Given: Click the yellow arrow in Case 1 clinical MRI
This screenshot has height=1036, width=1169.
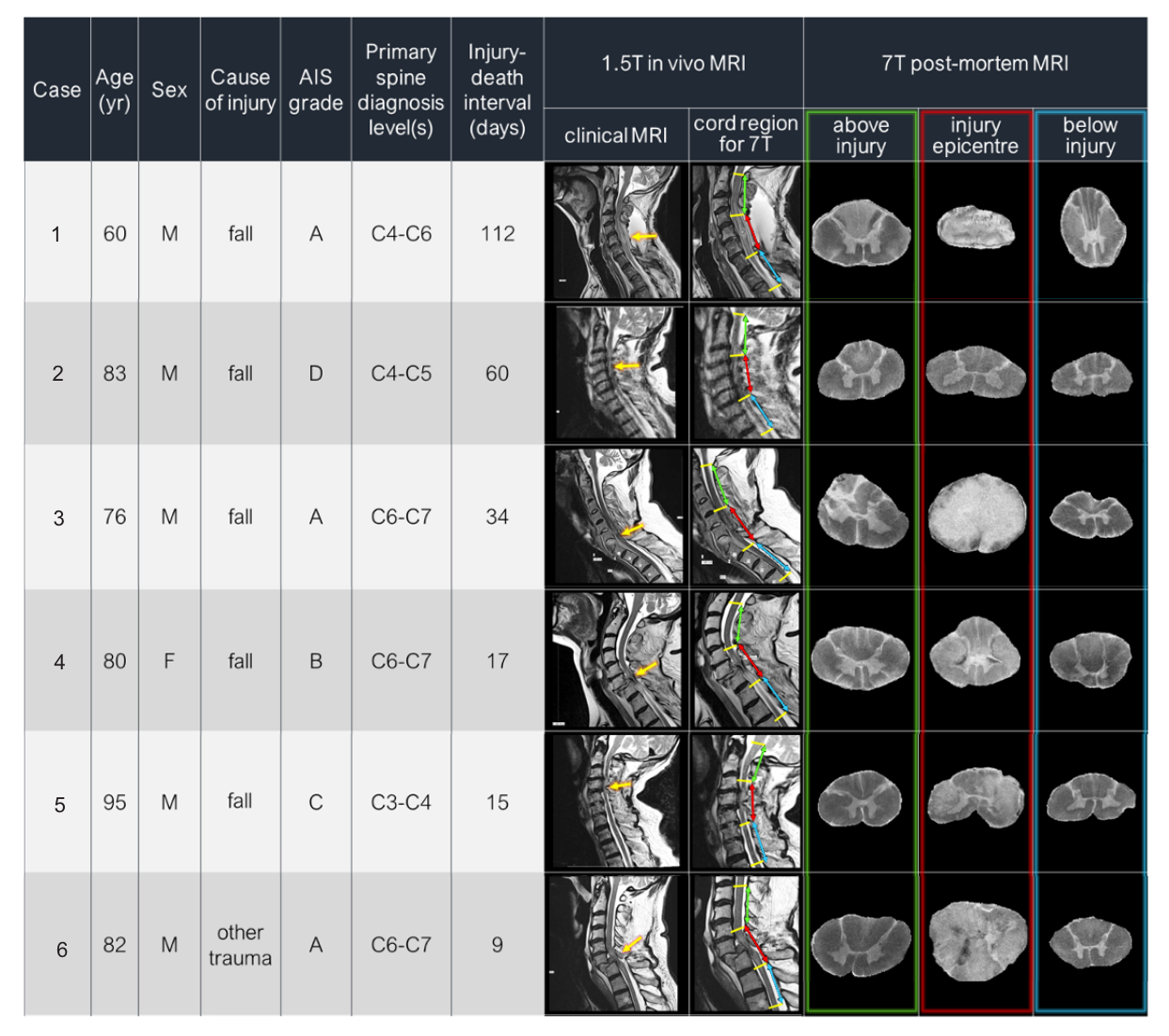Looking at the screenshot, I should tap(643, 237).
